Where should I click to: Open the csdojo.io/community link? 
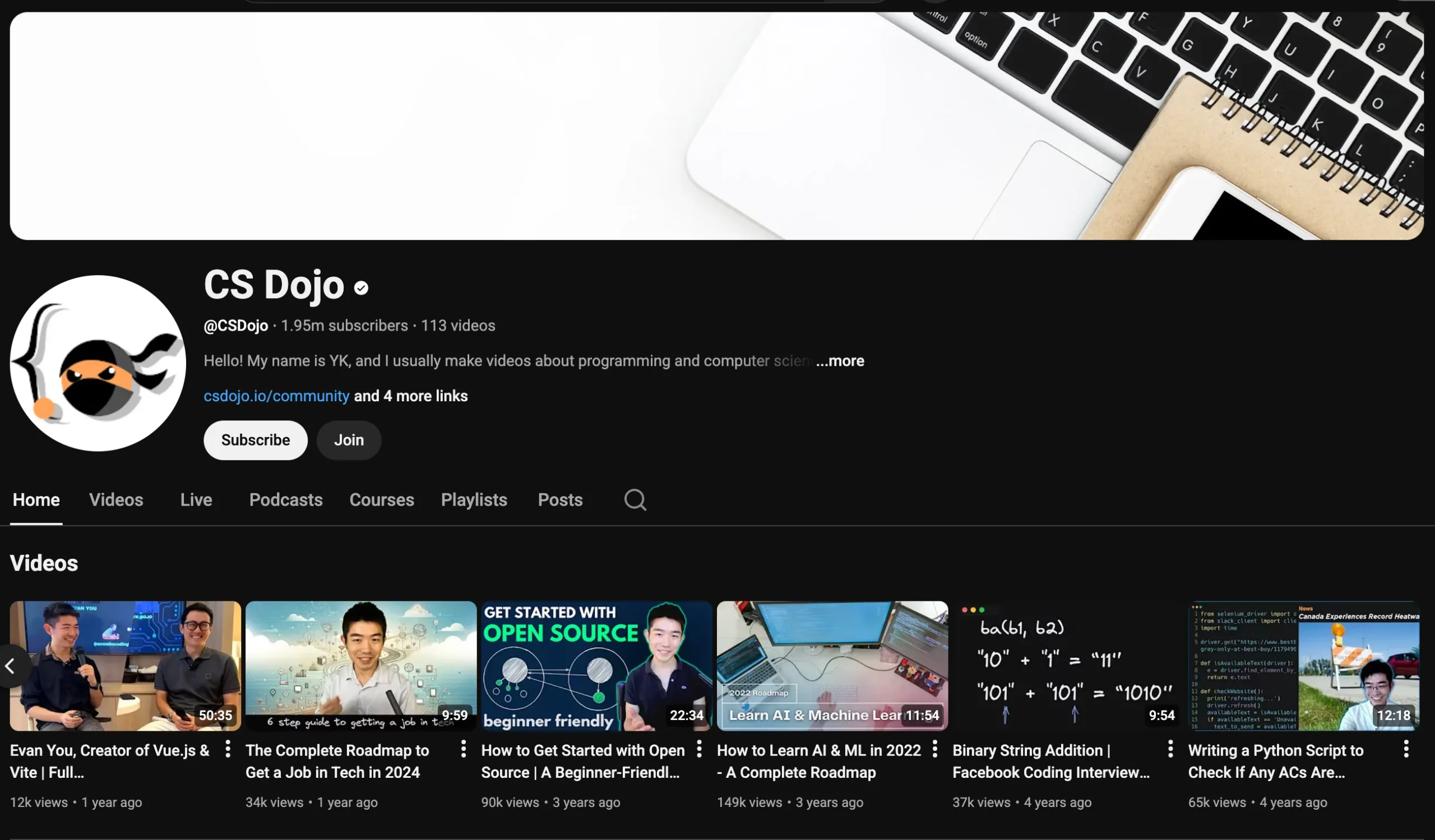click(276, 396)
